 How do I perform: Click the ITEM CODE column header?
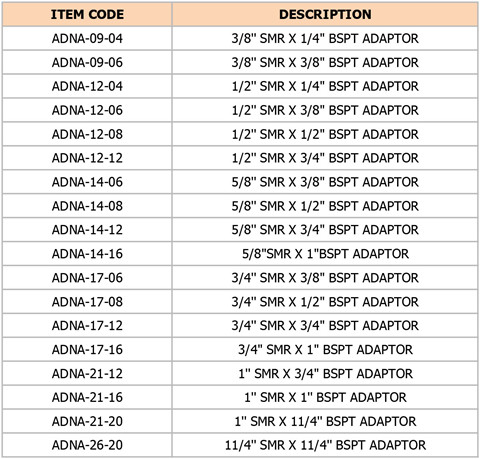coord(87,14)
